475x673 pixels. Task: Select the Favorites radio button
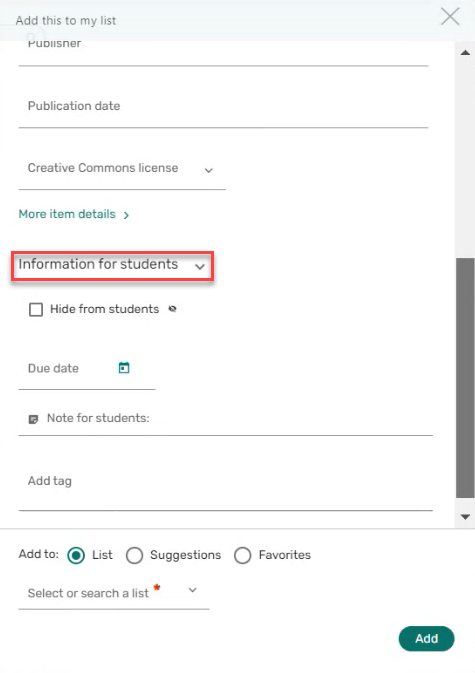[242, 555]
